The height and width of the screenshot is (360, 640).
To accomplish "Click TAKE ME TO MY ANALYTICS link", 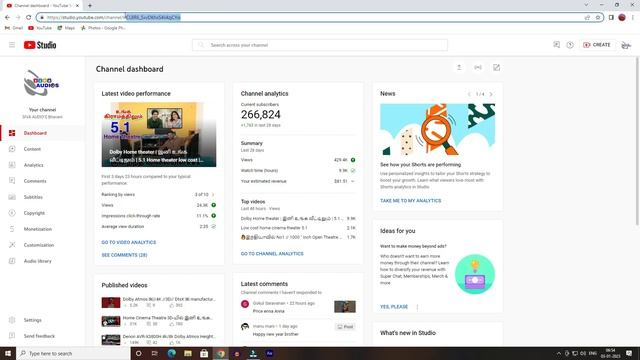I will [411, 201].
